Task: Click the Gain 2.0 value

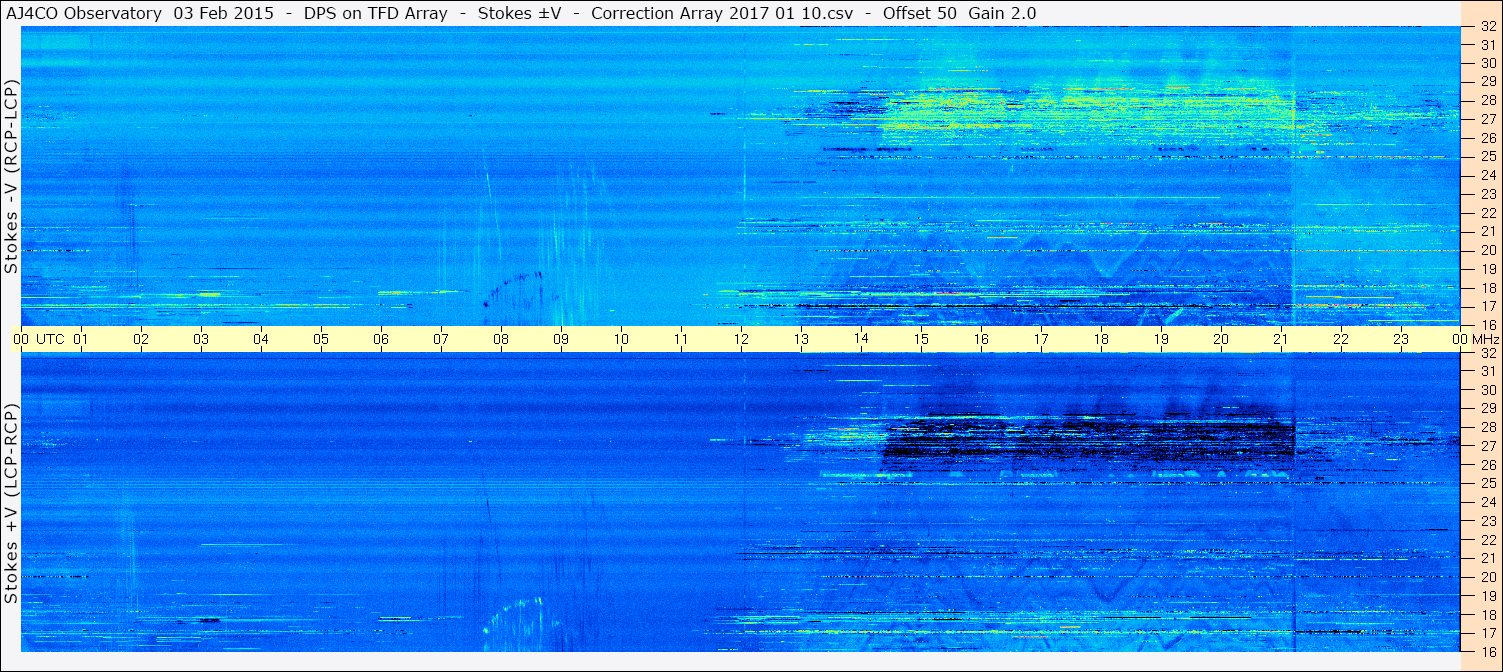Action: tap(1002, 14)
